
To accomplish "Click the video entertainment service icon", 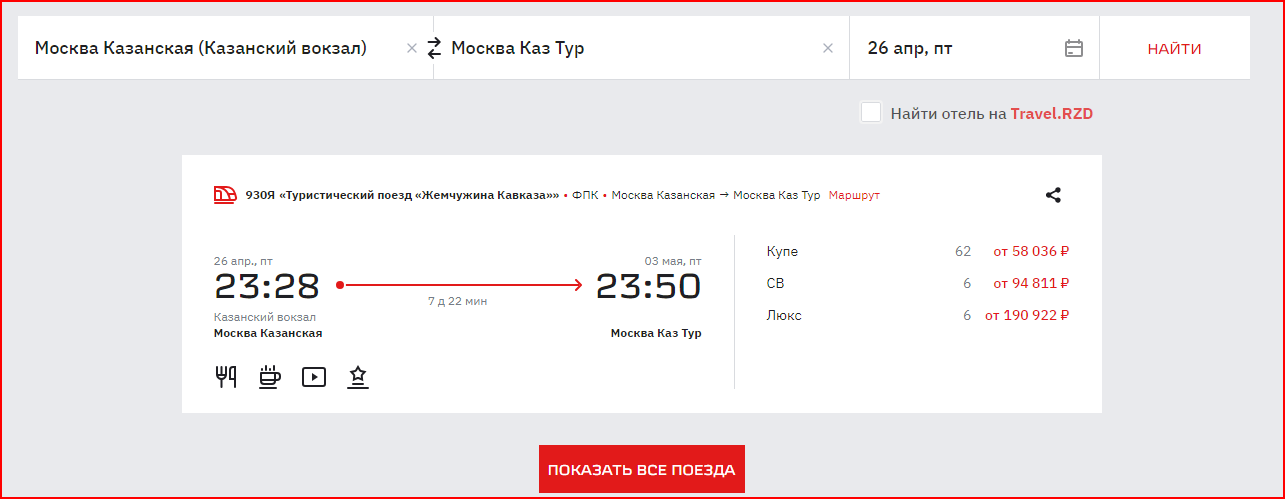I will (x=314, y=377).
